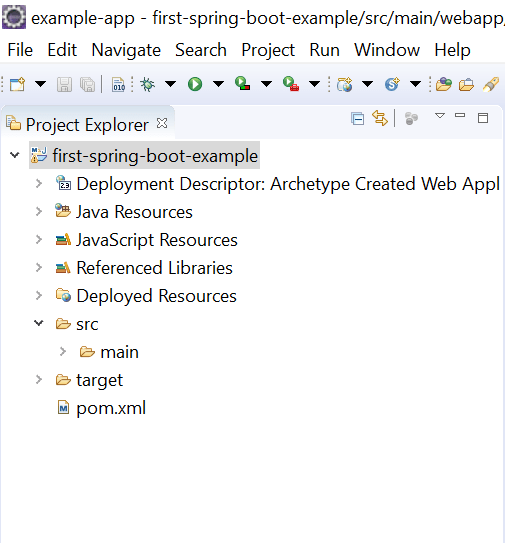Image resolution: width=505 pixels, height=543 pixels.
Task: Open the Project Explorer View Menu triangle
Action: coord(440,116)
